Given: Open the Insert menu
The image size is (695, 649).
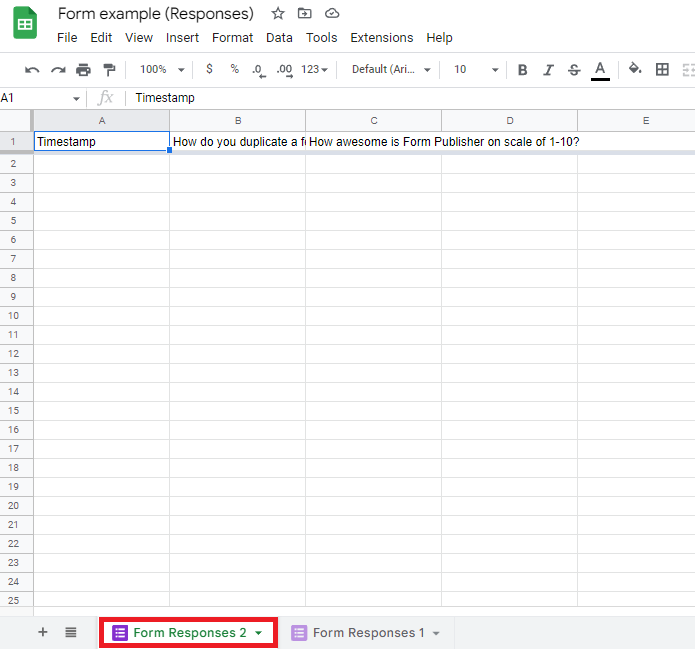Looking at the screenshot, I should pos(182,38).
